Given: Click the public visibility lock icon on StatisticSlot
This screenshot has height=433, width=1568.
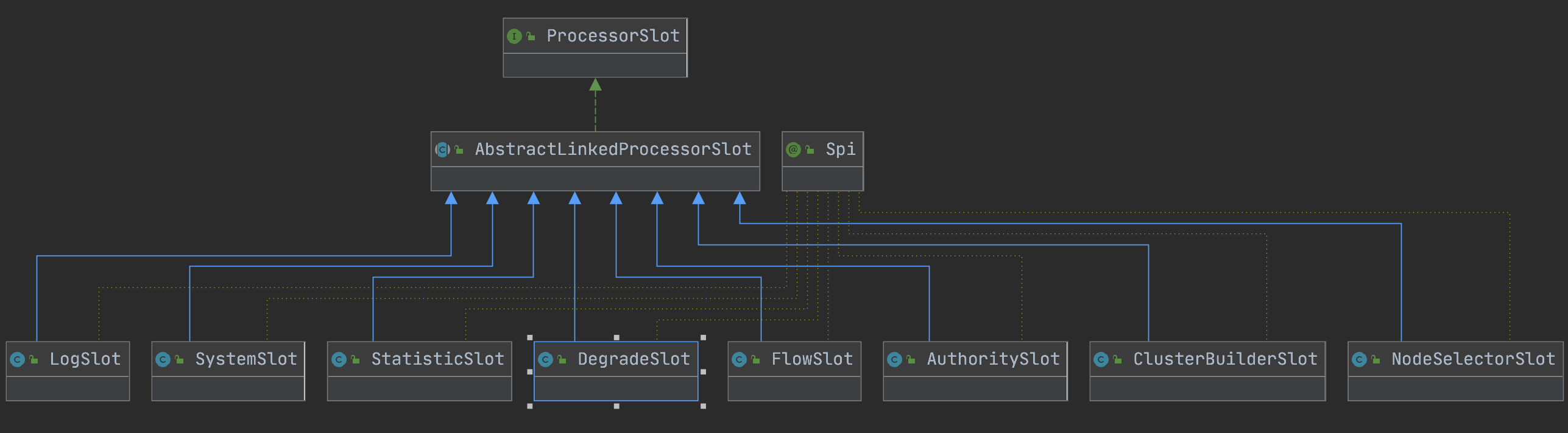Looking at the screenshot, I should click(355, 360).
